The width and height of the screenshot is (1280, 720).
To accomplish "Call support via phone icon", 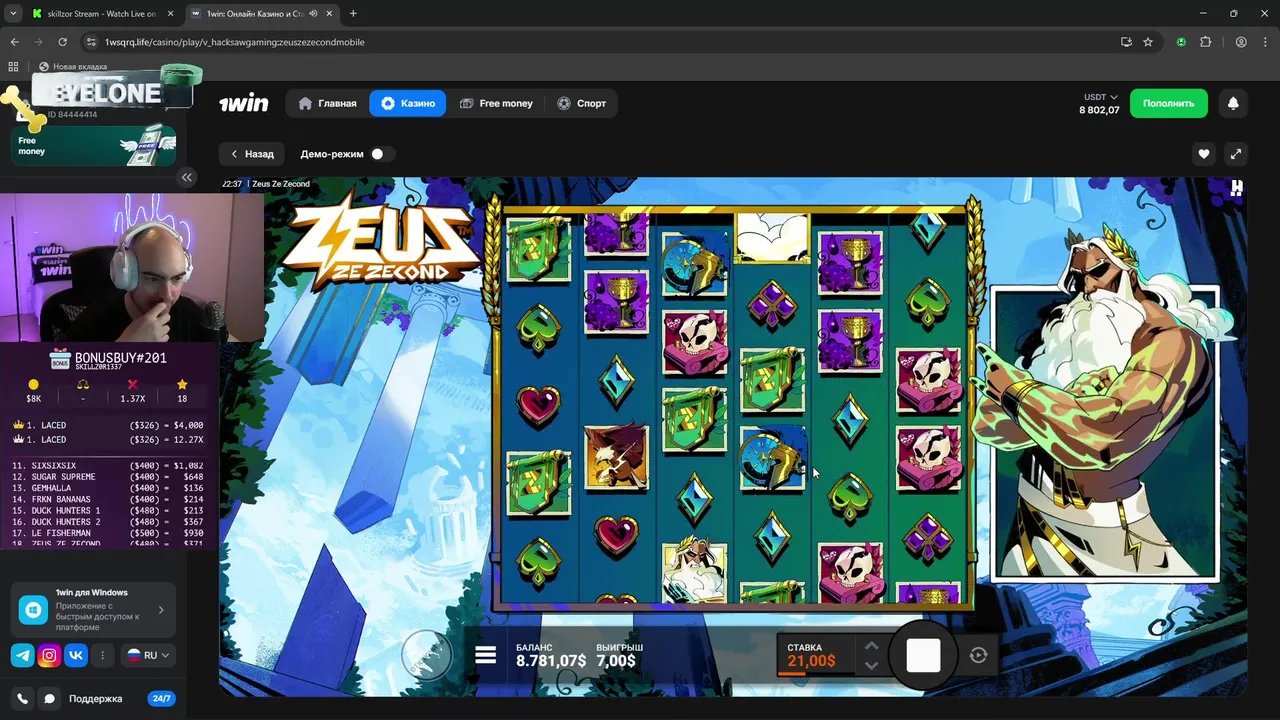I will [x=22, y=699].
